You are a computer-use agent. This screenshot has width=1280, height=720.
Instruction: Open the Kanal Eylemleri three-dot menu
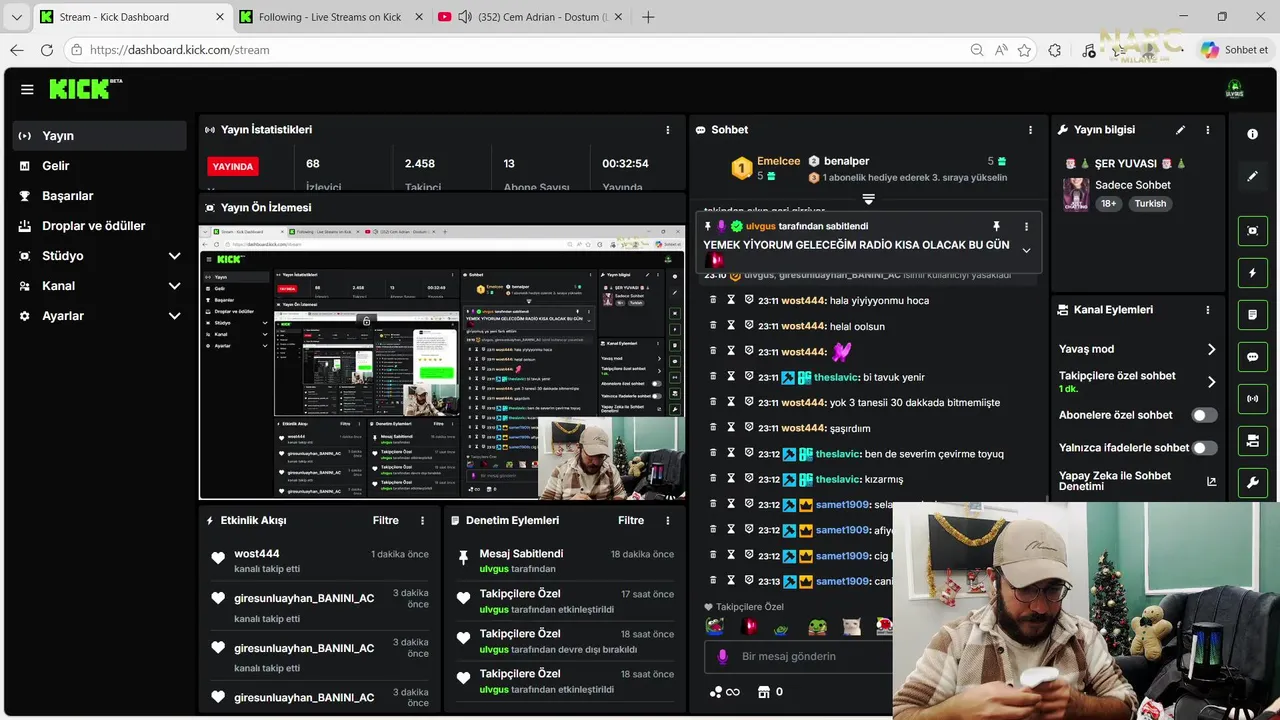tap(1207, 310)
